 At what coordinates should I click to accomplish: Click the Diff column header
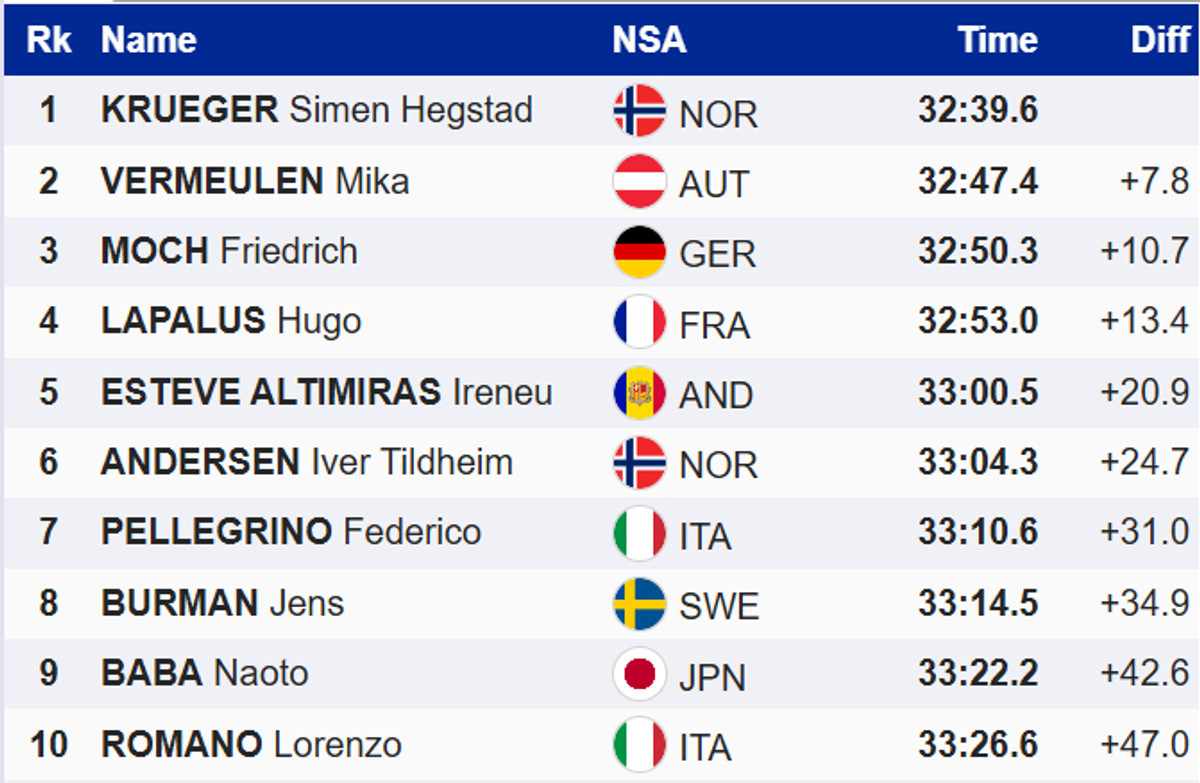click(x=1160, y=40)
